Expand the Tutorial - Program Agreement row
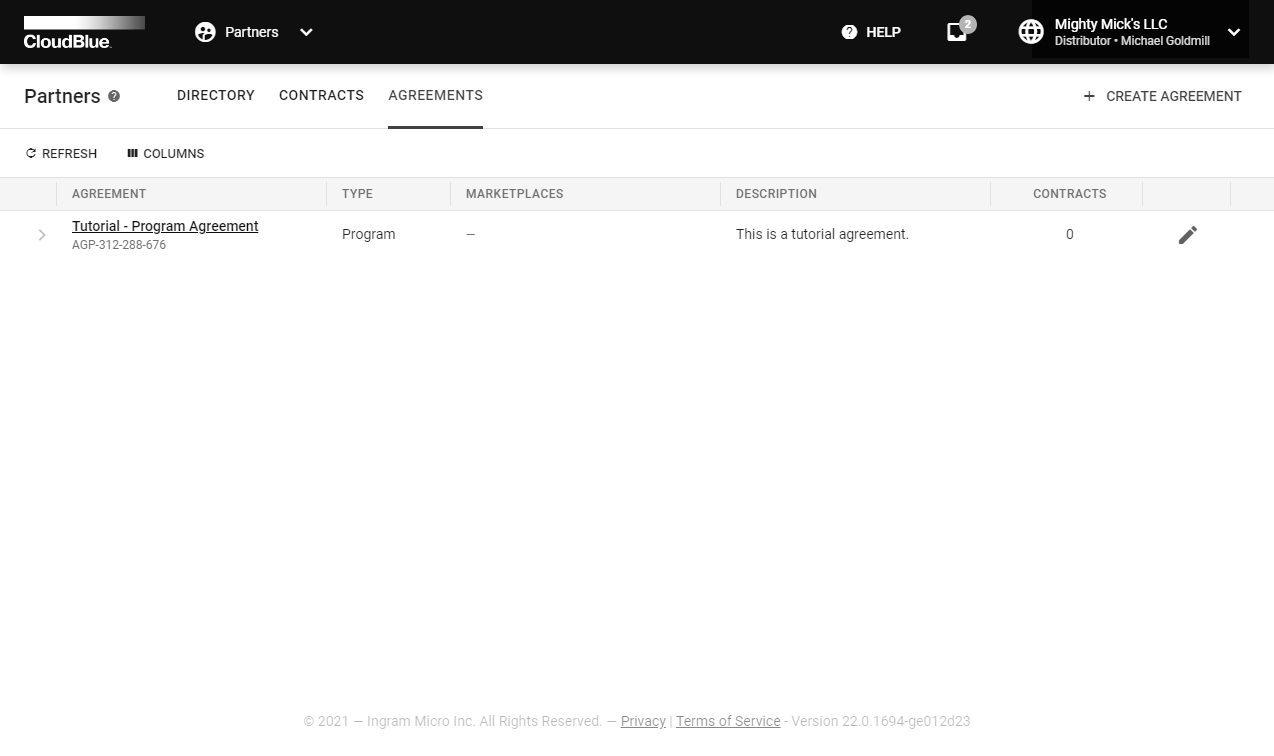 (41, 234)
